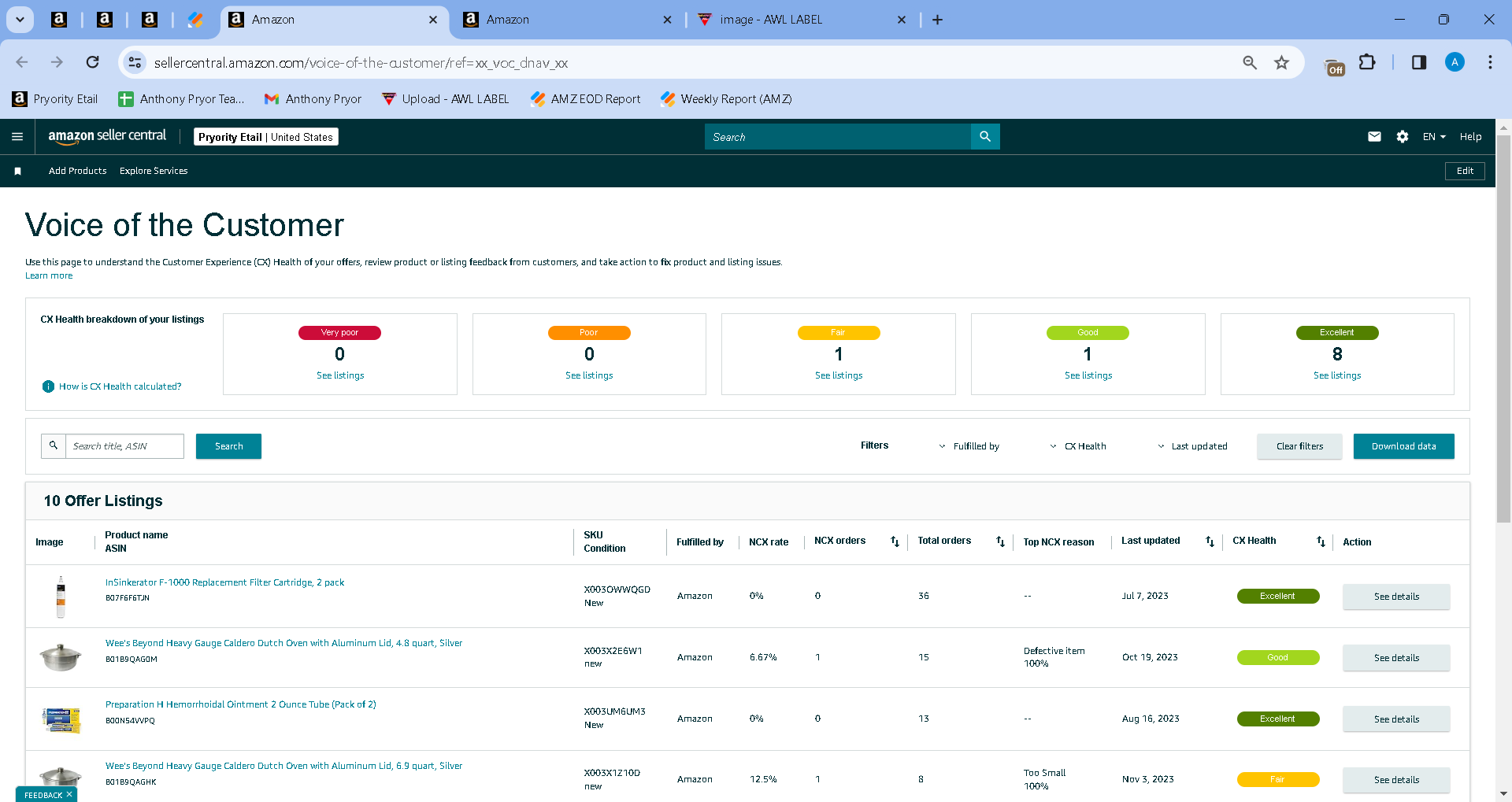1512x802 pixels.
Task: Open the Pryority Etail United States account switcher
Action: pos(266,137)
